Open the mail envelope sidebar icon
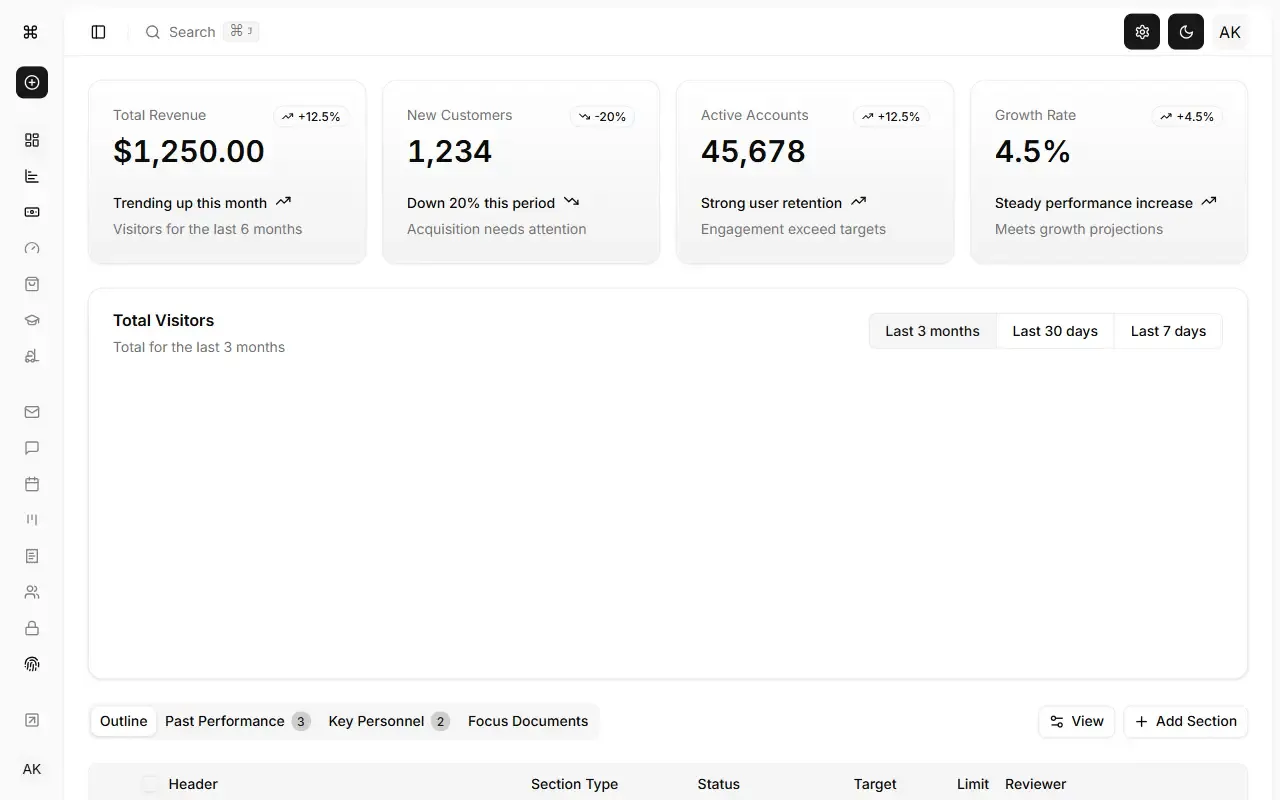This screenshot has width=1280, height=800. click(32, 412)
